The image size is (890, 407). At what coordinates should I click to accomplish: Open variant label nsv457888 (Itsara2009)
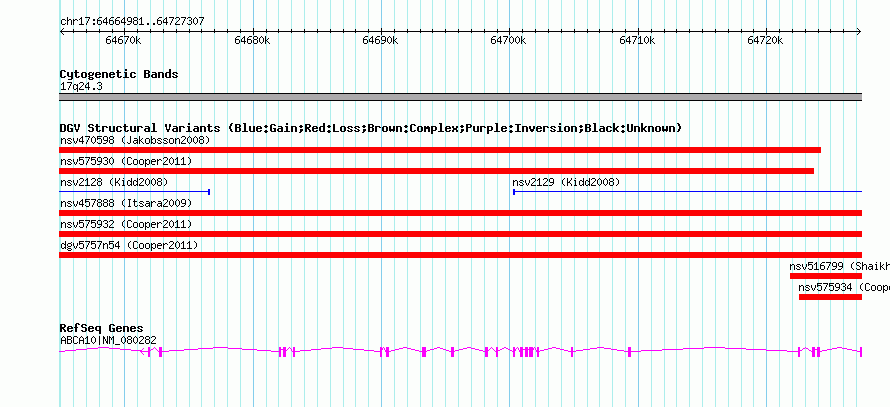pyautogui.click(x=126, y=203)
